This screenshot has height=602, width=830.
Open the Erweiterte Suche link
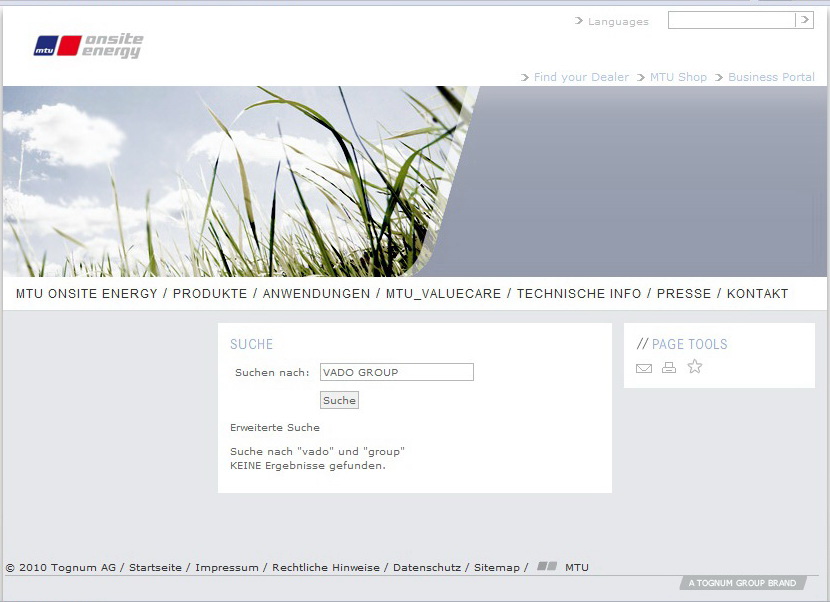[x=275, y=427]
